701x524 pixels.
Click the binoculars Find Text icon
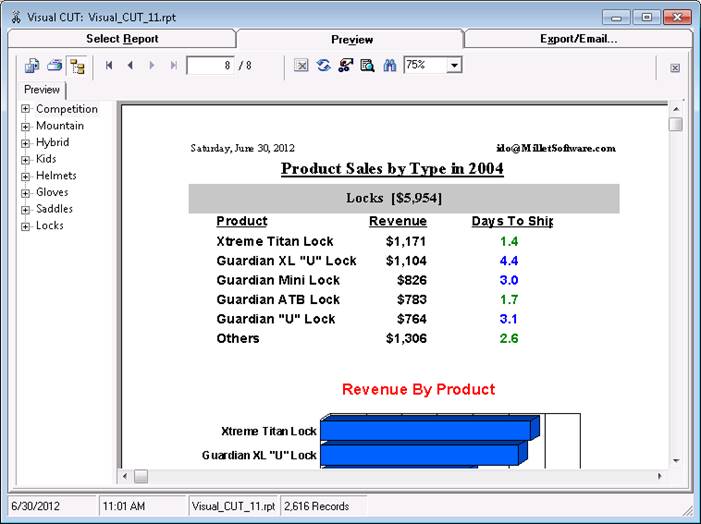(390, 65)
